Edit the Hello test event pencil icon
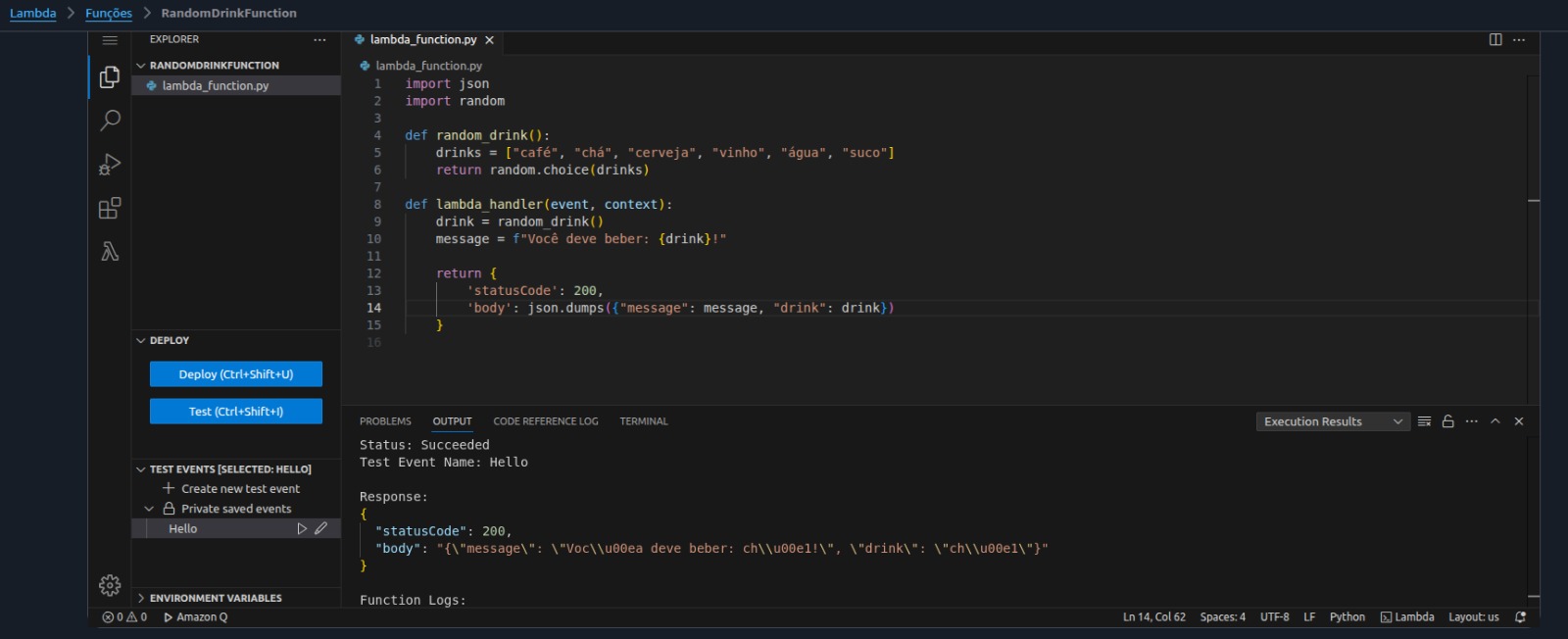1568x639 pixels. [x=320, y=528]
